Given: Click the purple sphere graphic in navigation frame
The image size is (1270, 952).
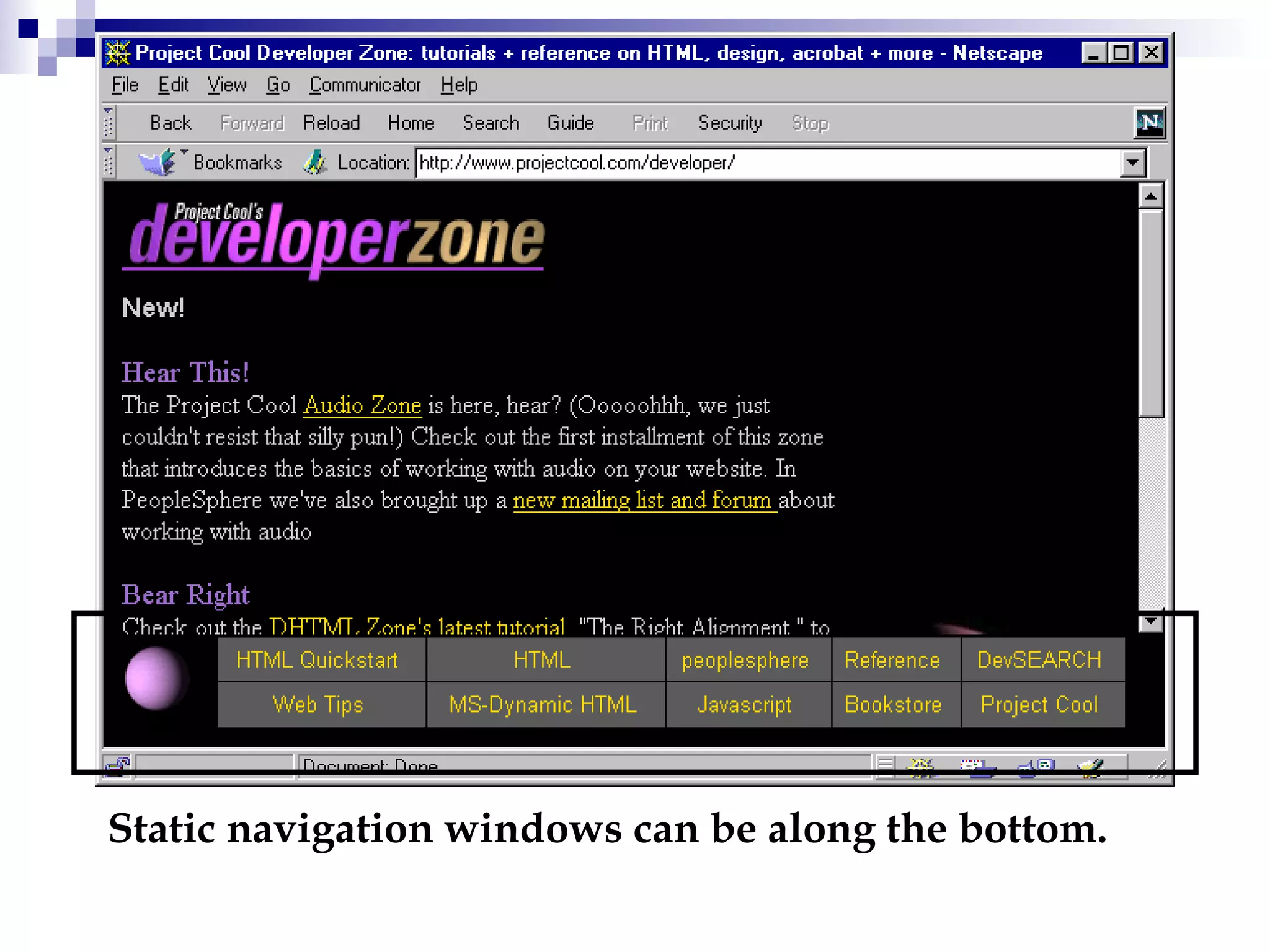Looking at the screenshot, I should click(156, 678).
